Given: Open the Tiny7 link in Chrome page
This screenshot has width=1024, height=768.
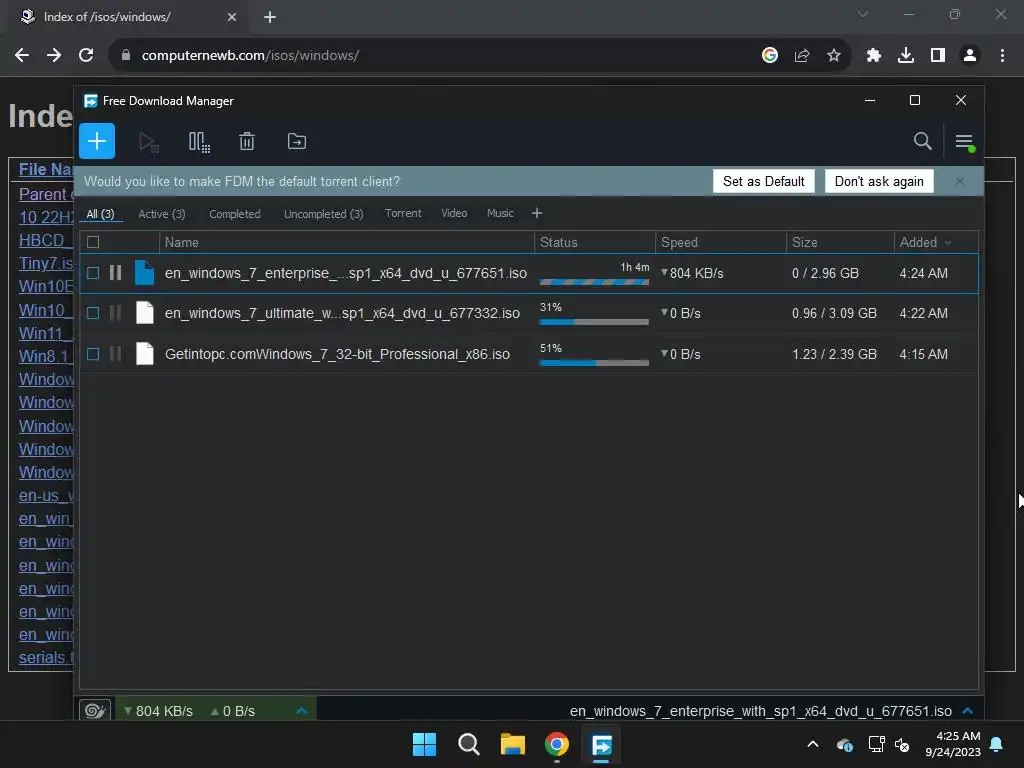Looking at the screenshot, I should pos(46,263).
